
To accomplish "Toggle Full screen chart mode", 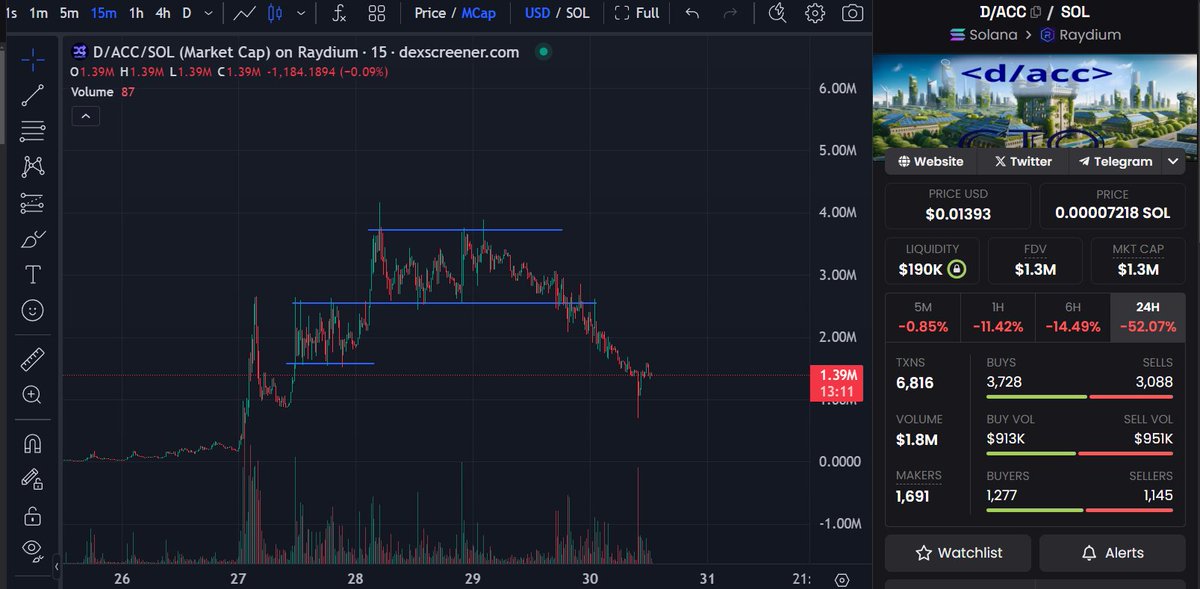I will [x=637, y=13].
